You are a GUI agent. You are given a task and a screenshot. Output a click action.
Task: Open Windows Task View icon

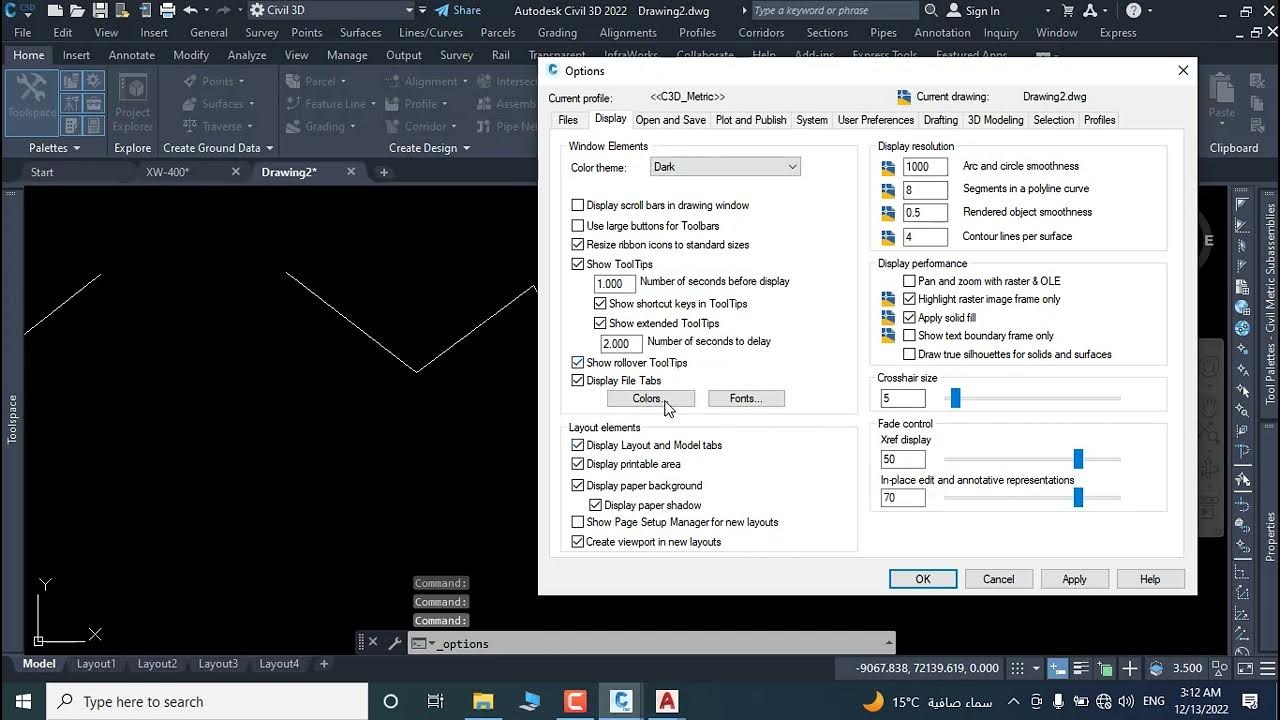(x=436, y=701)
